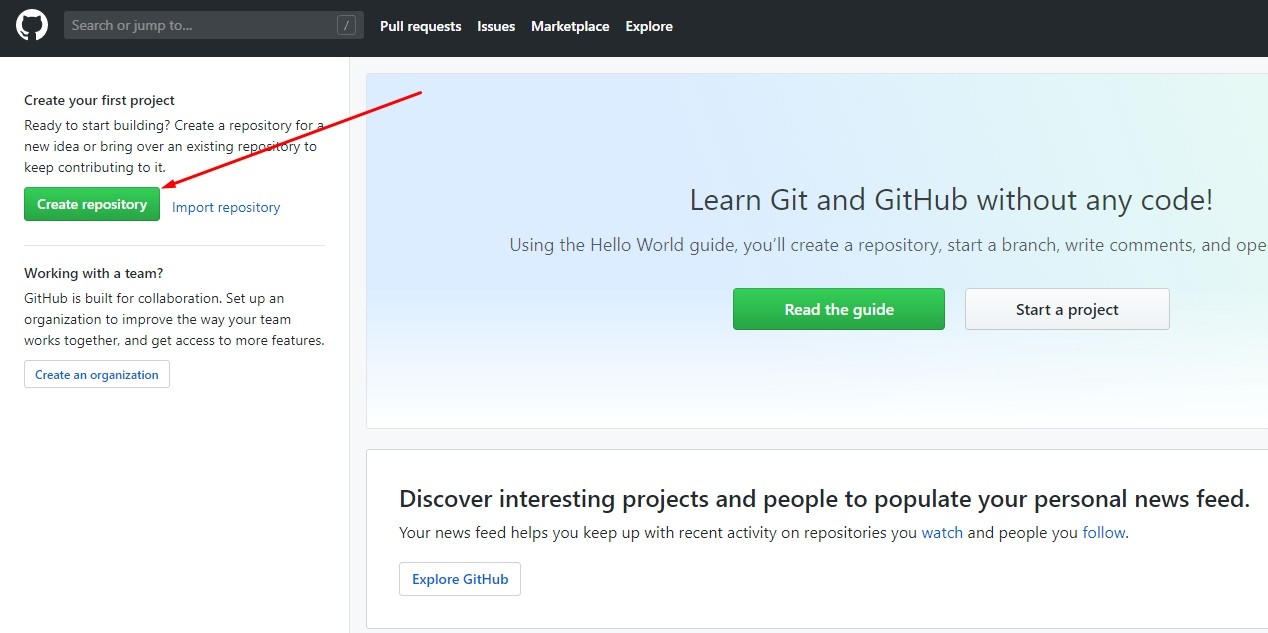Select the 'Working with a team?' heading
This screenshot has width=1268, height=633.
tap(94, 273)
